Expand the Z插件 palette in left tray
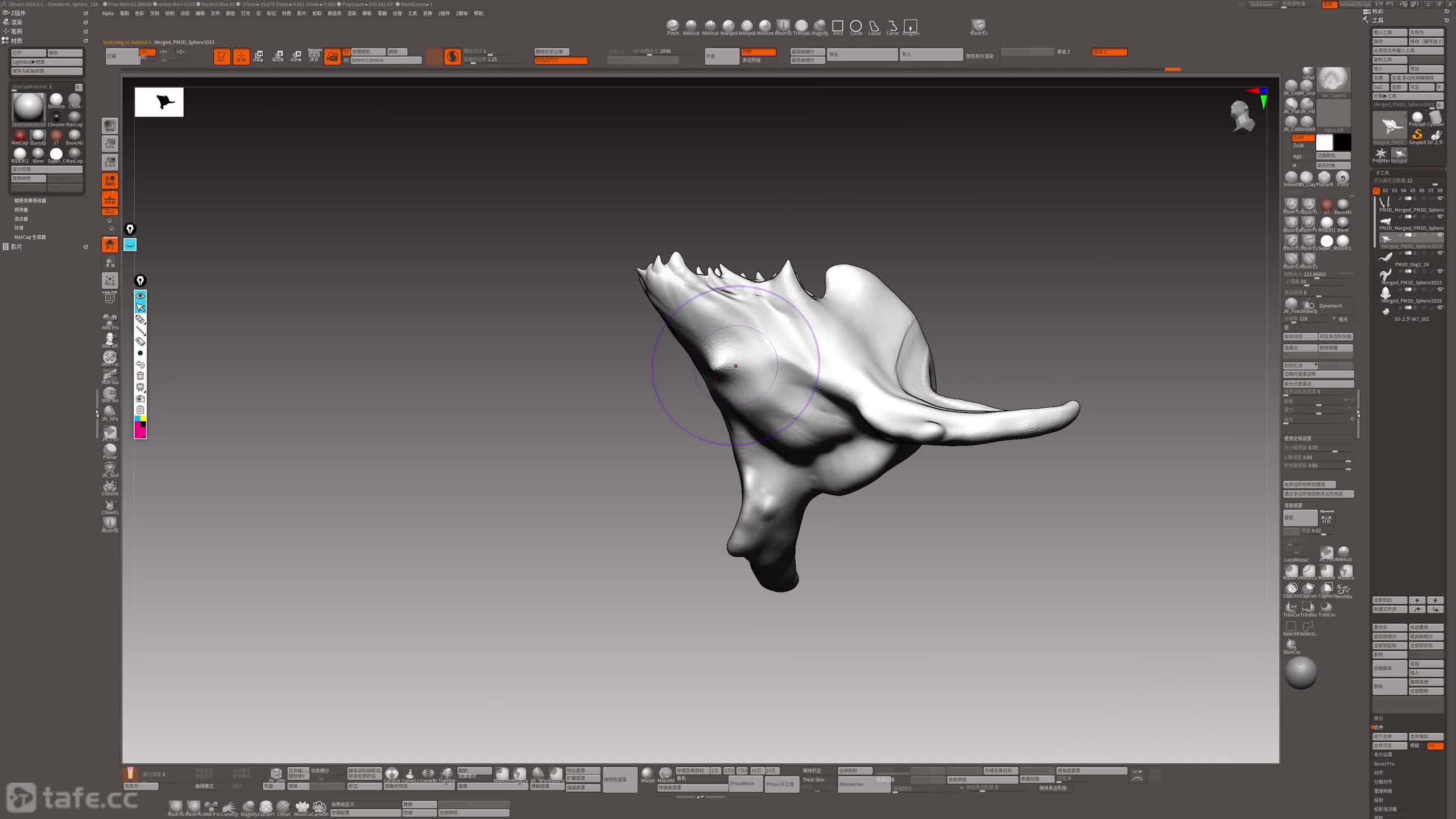Screen dimensions: 1456x819 [18, 13]
